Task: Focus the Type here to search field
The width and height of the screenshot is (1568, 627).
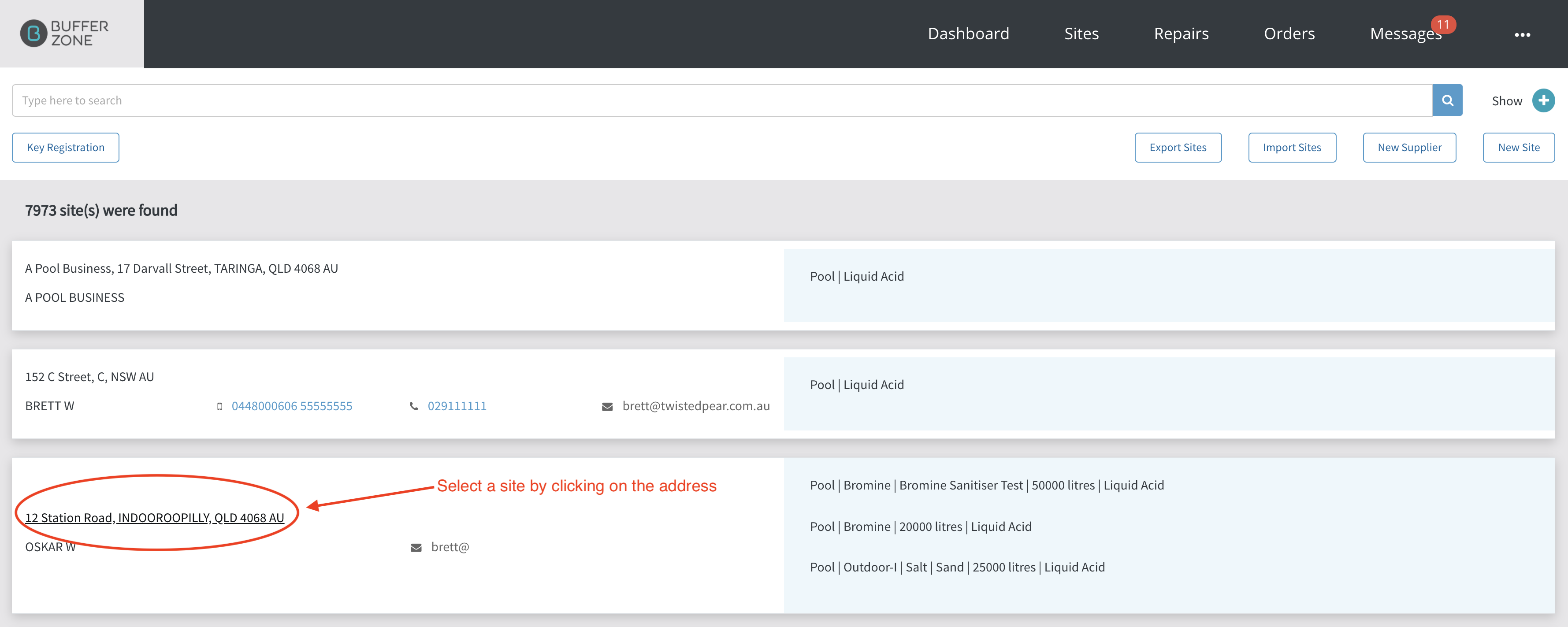Action: click(x=722, y=100)
